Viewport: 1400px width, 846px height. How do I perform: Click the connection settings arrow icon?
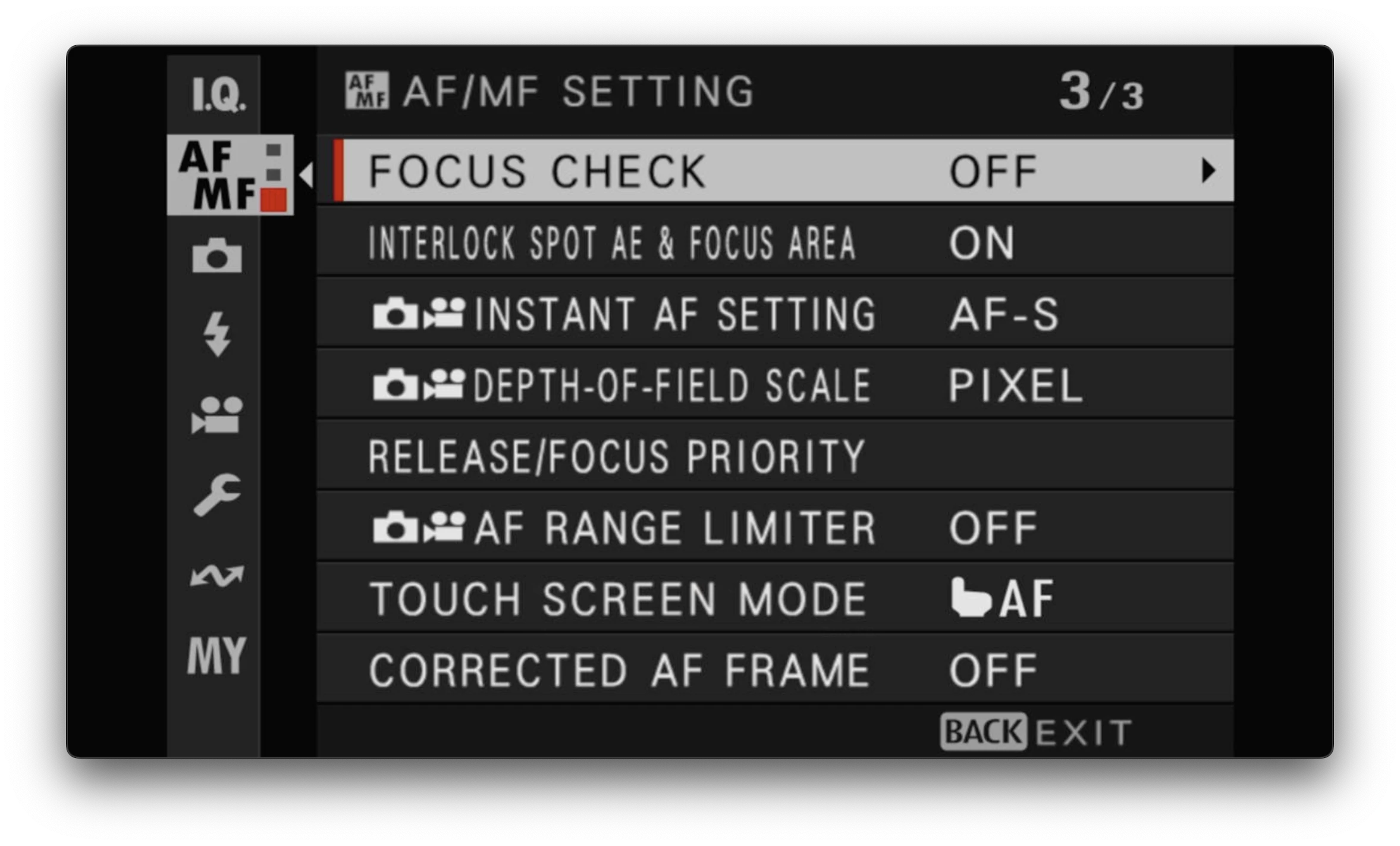(218, 574)
